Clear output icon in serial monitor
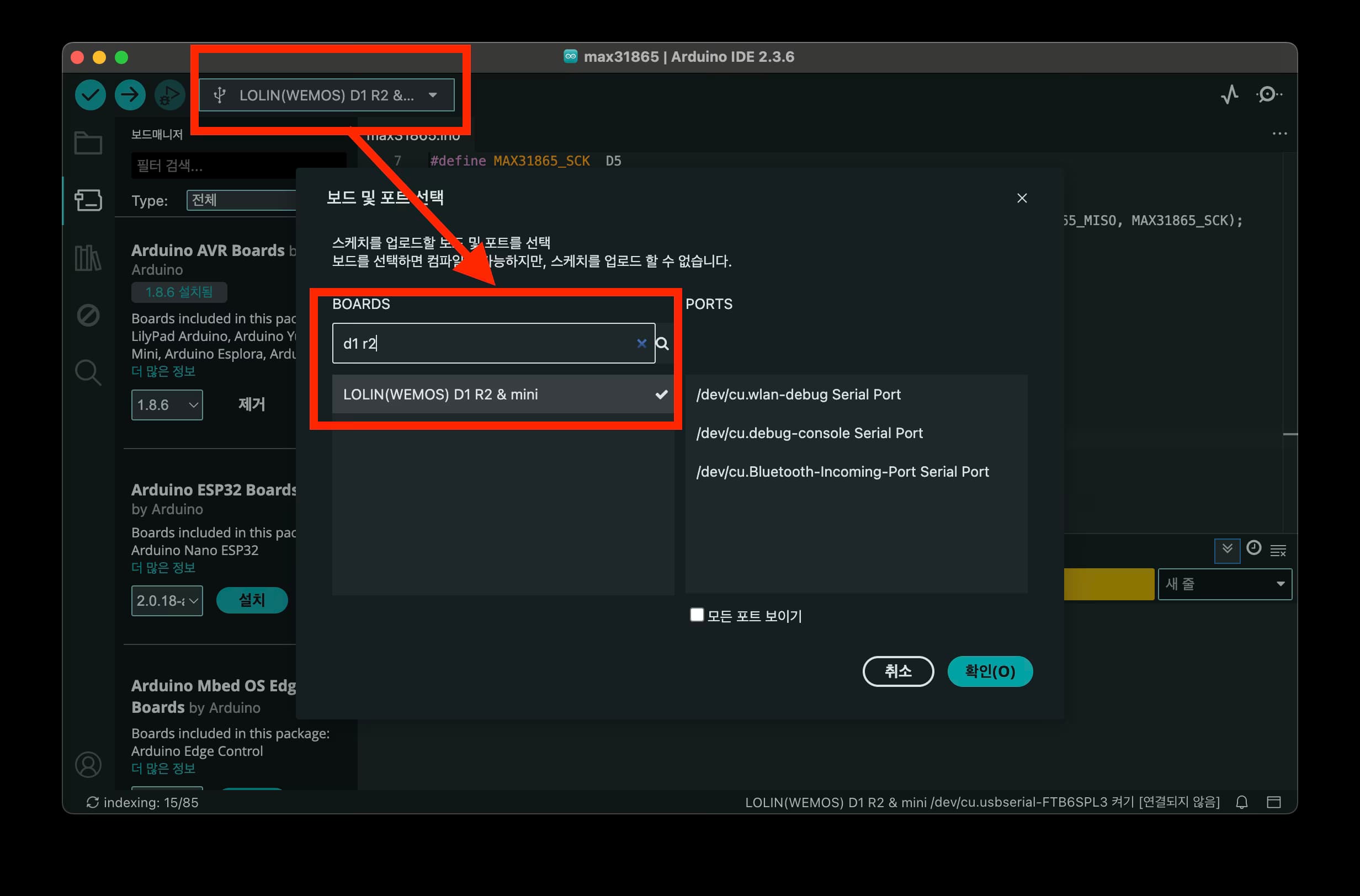The image size is (1360, 896). [1278, 551]
